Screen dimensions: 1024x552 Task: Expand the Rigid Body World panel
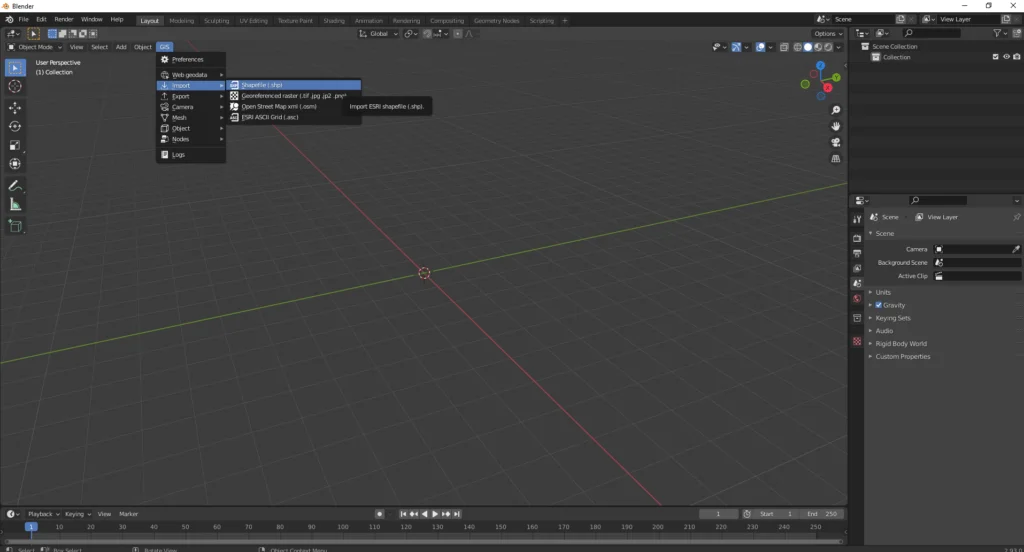[x=901, y=344]
